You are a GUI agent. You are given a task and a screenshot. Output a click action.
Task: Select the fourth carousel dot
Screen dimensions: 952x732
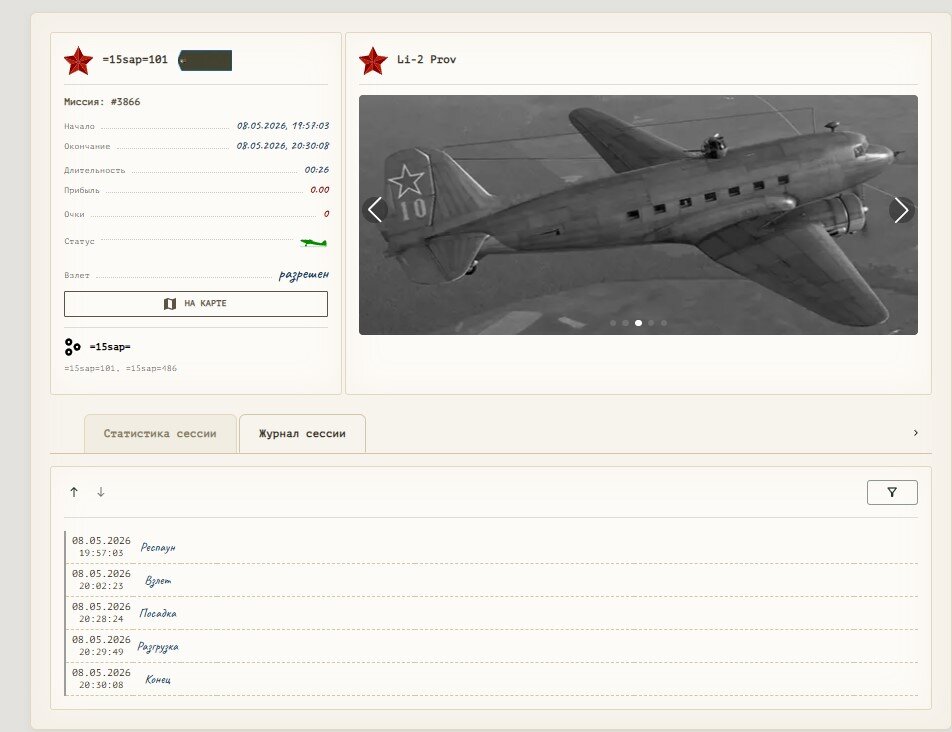651,323
